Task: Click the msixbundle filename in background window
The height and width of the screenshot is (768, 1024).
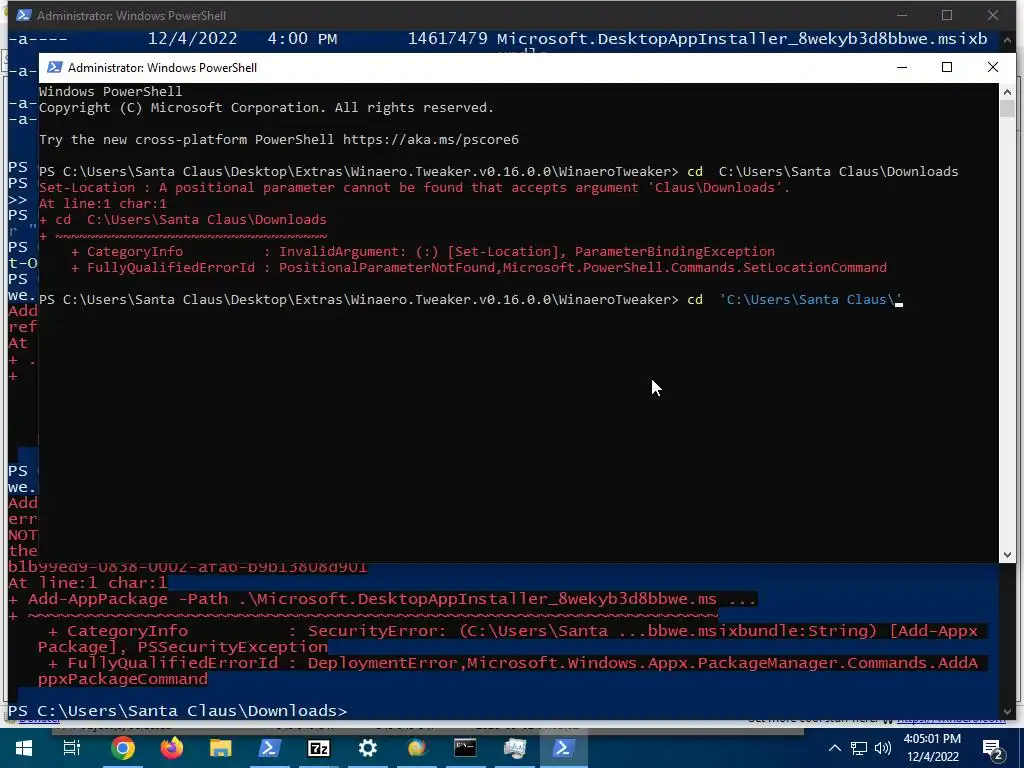Action: pos(743,39)
